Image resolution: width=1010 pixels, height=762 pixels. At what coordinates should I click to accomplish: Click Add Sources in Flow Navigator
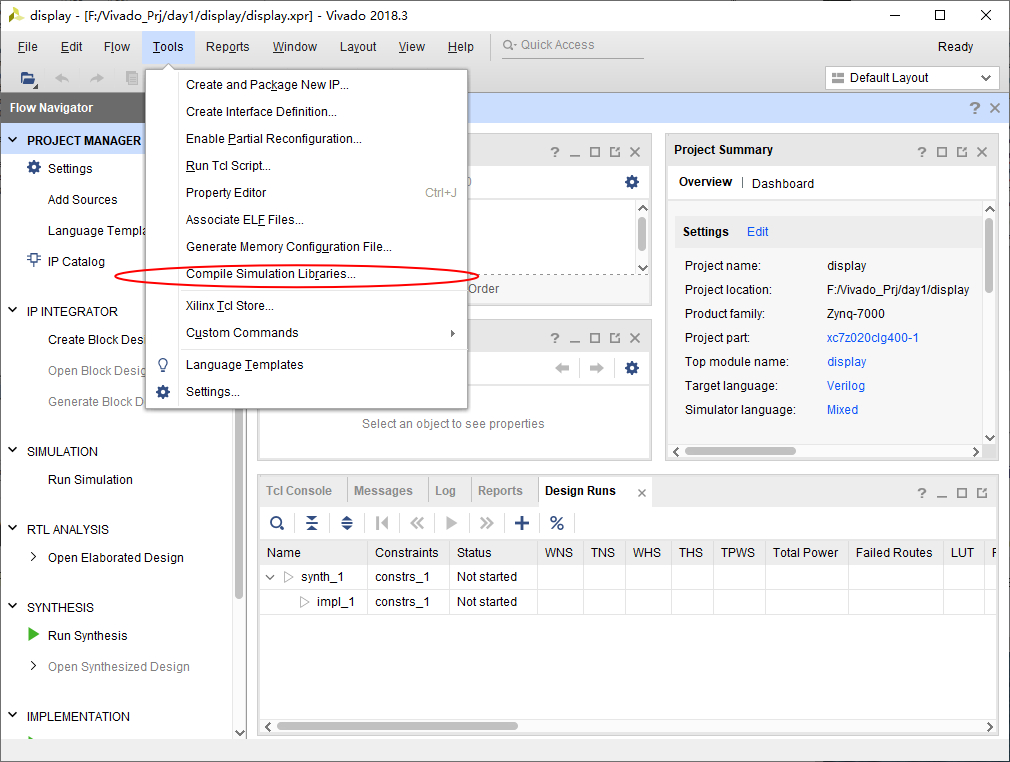82,200
